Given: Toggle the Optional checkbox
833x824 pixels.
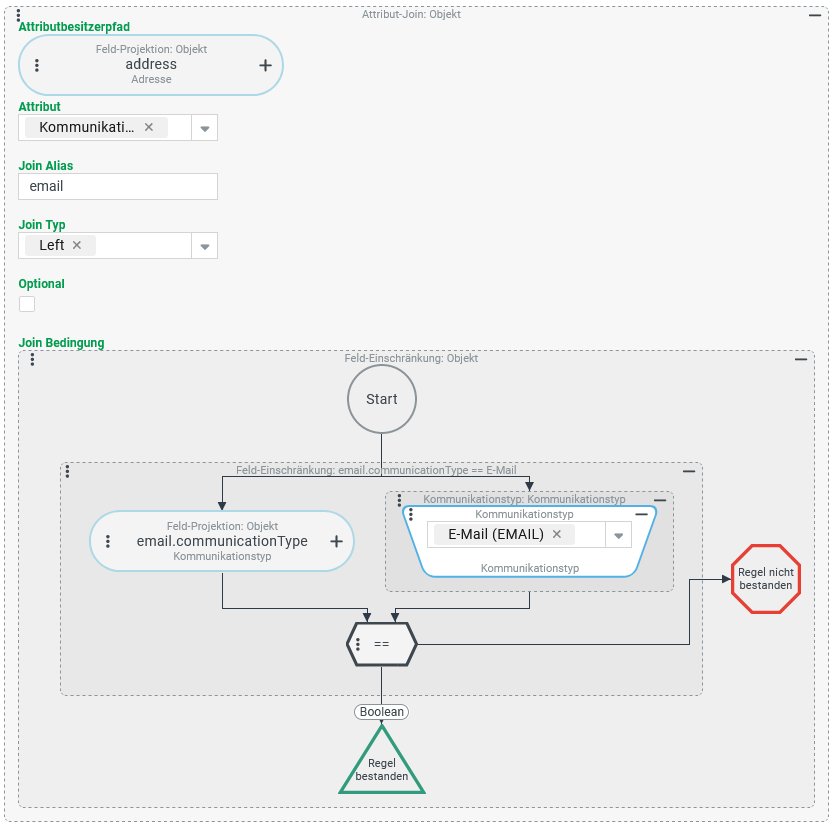Looking at the screenshot, I should coord(27,304).
